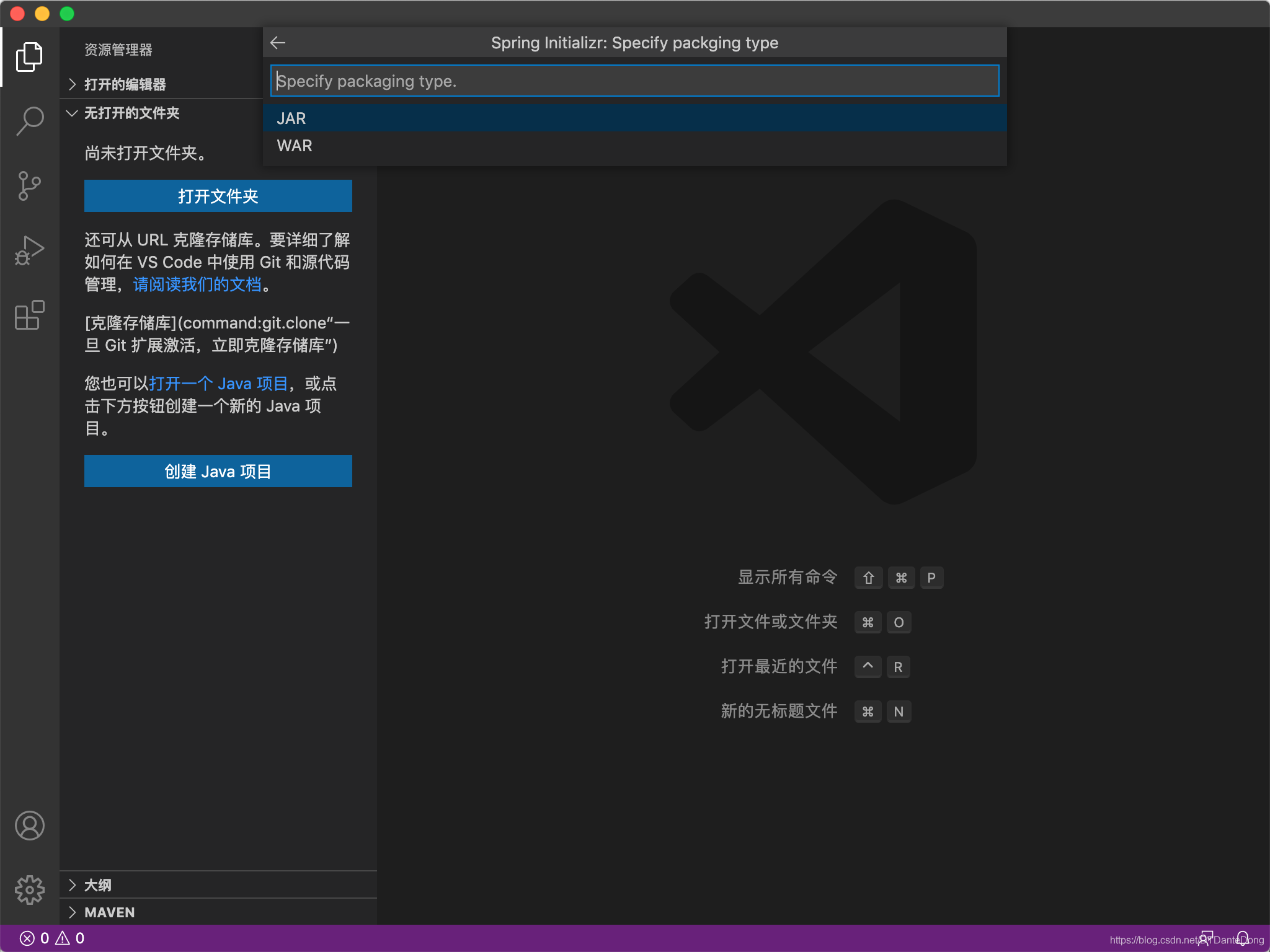Screen dimensions: 1270x952
Task: Click the errors count icon in status bar
Action: pyautogui.click(x=34, y=938)
